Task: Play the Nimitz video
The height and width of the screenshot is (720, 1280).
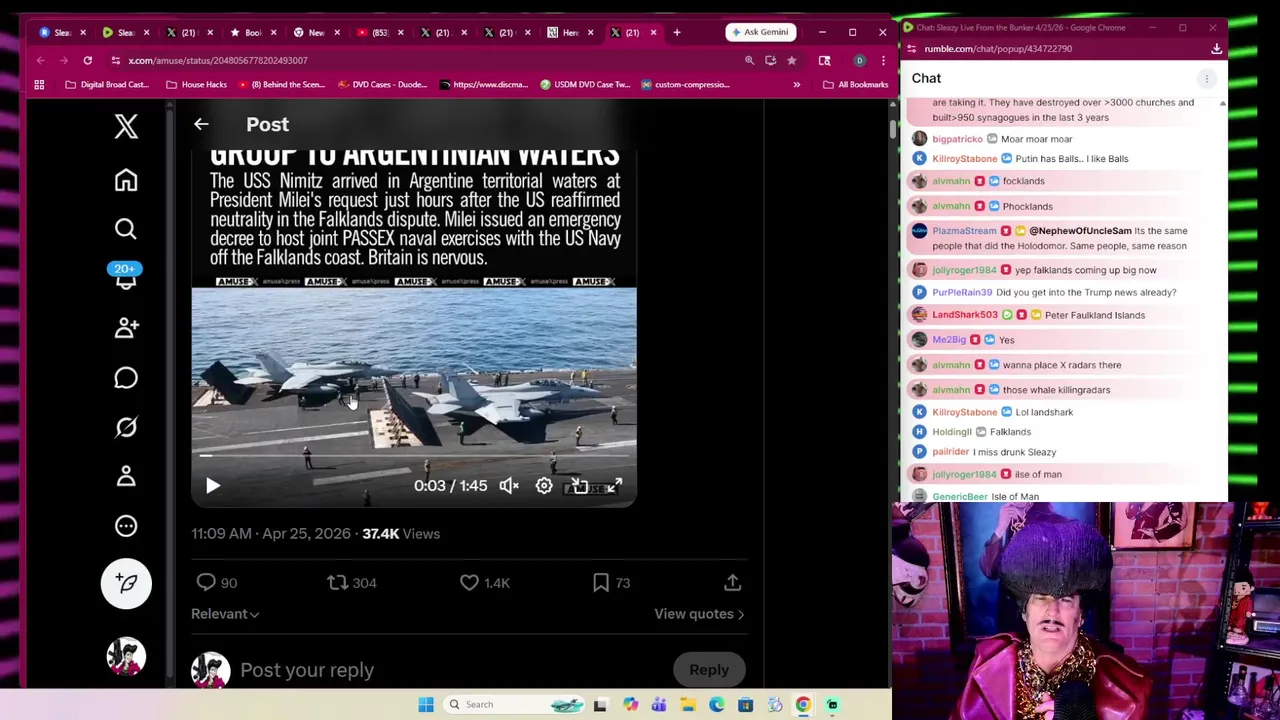Action: coord(213,486)
